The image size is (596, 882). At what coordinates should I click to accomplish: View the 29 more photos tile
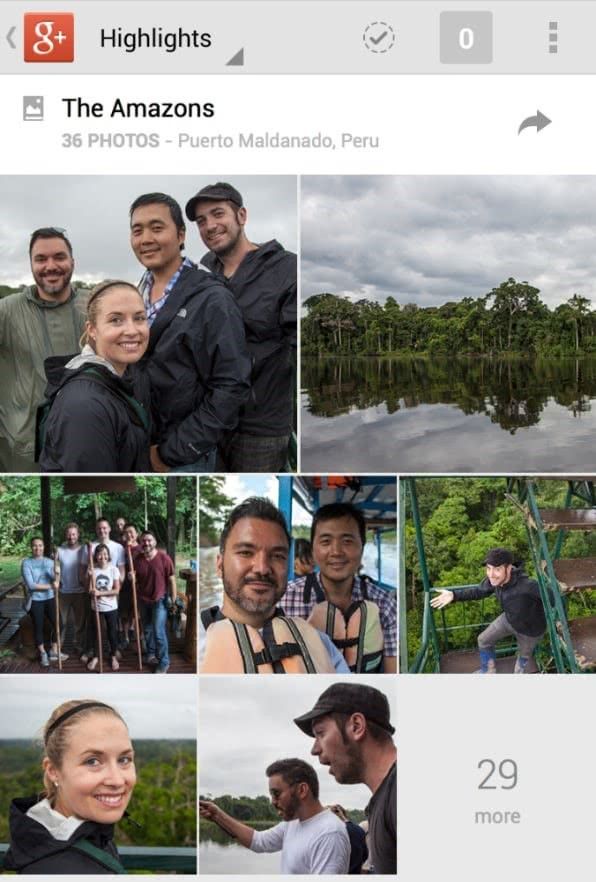(497, 775)
